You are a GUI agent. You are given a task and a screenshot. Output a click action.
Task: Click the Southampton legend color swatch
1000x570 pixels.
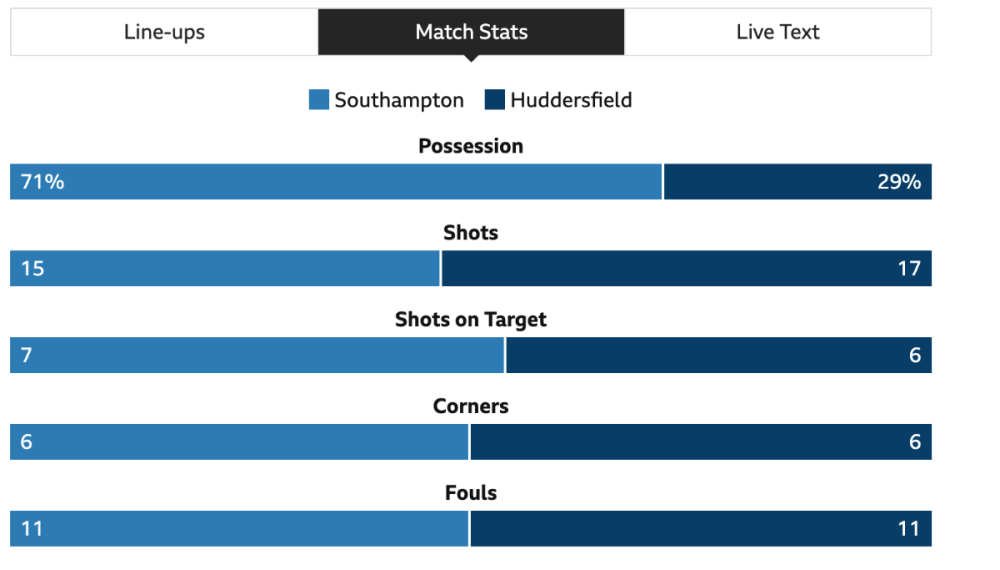(x=319, y=100)
